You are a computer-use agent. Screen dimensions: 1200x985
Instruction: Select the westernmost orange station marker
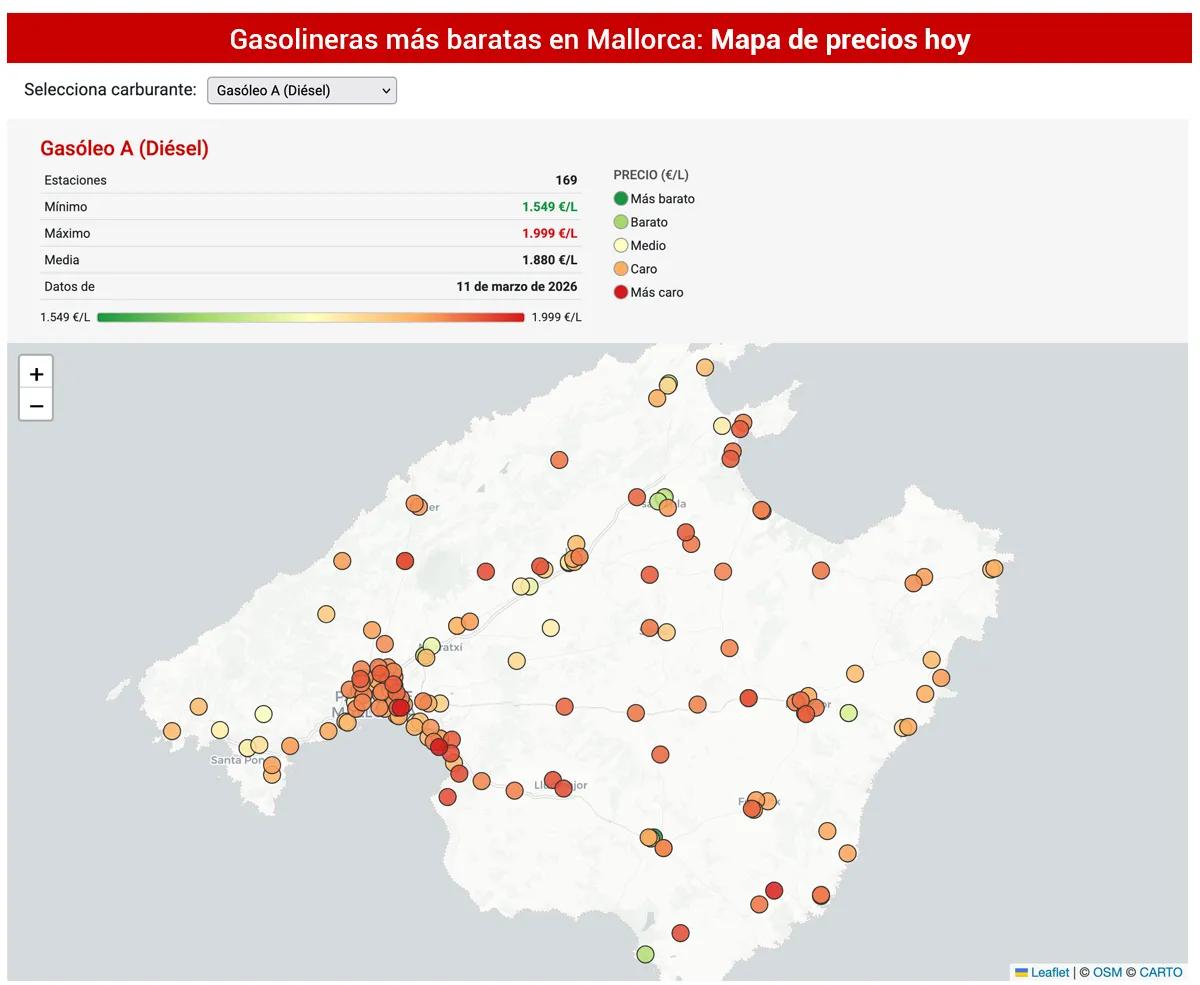click(x=172, y=731)
